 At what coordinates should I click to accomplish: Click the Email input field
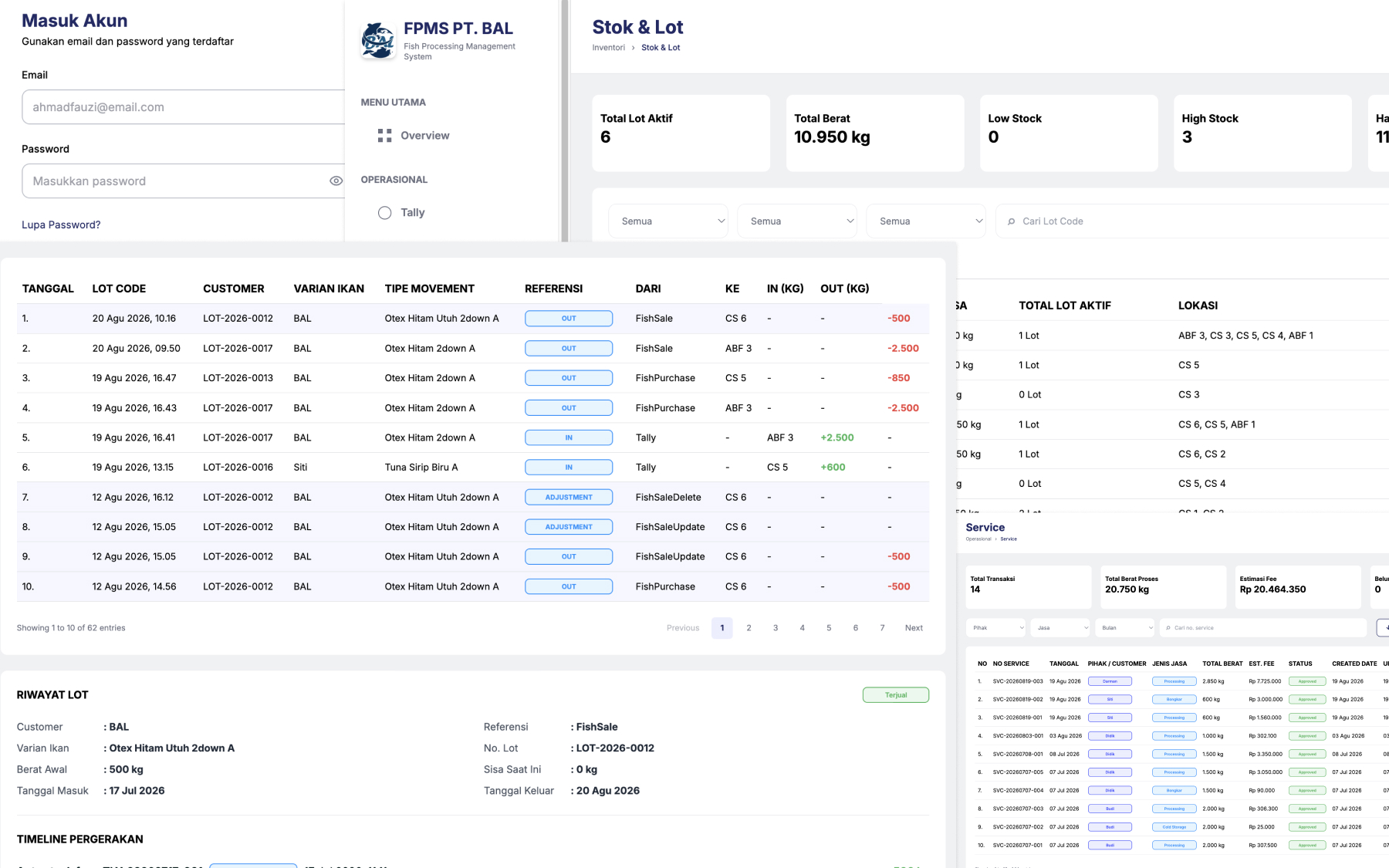[x=183, y=107]
